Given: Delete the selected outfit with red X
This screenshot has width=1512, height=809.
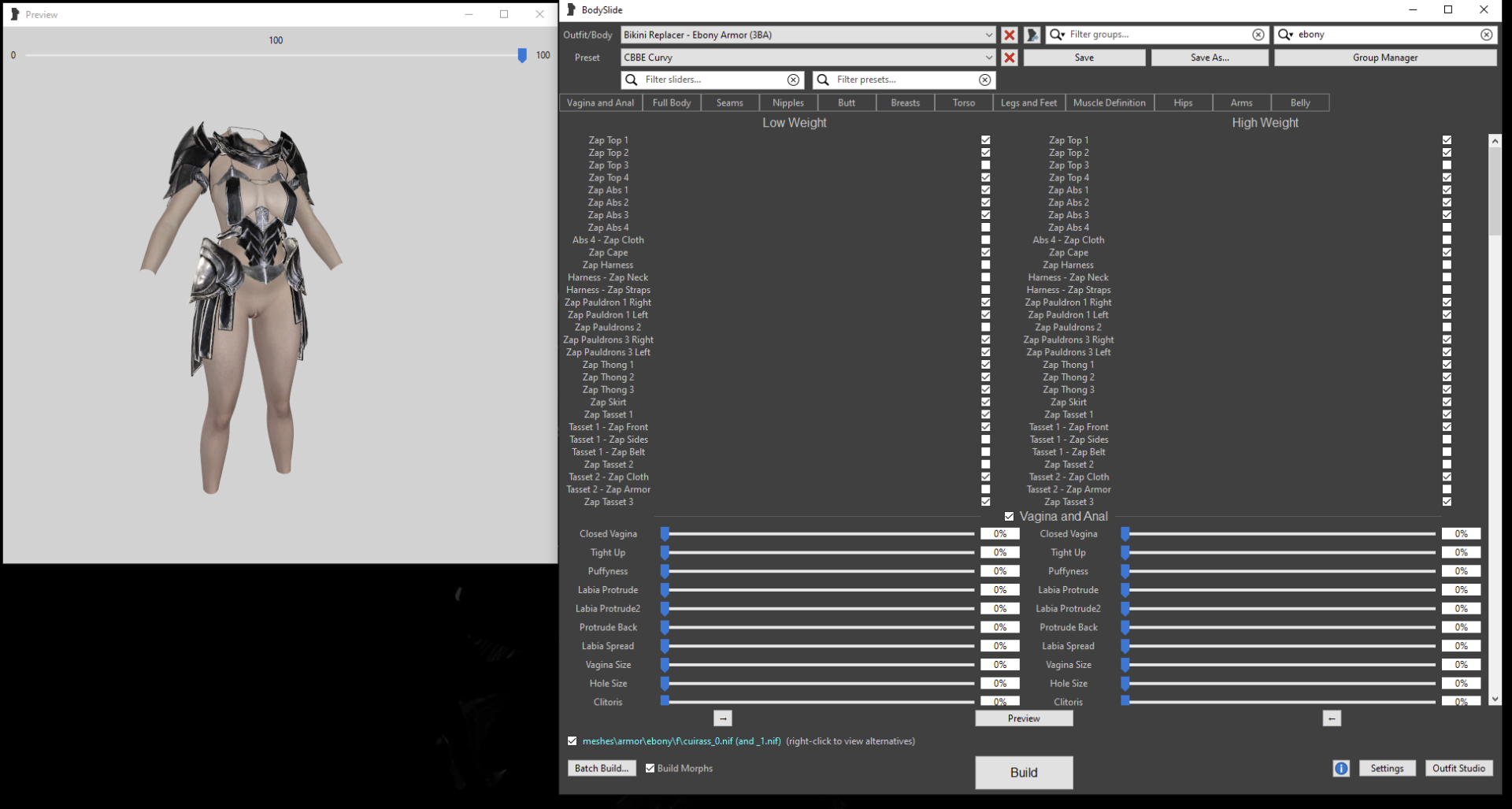Looking at the screenshot, I should (x=1009, y=35).
